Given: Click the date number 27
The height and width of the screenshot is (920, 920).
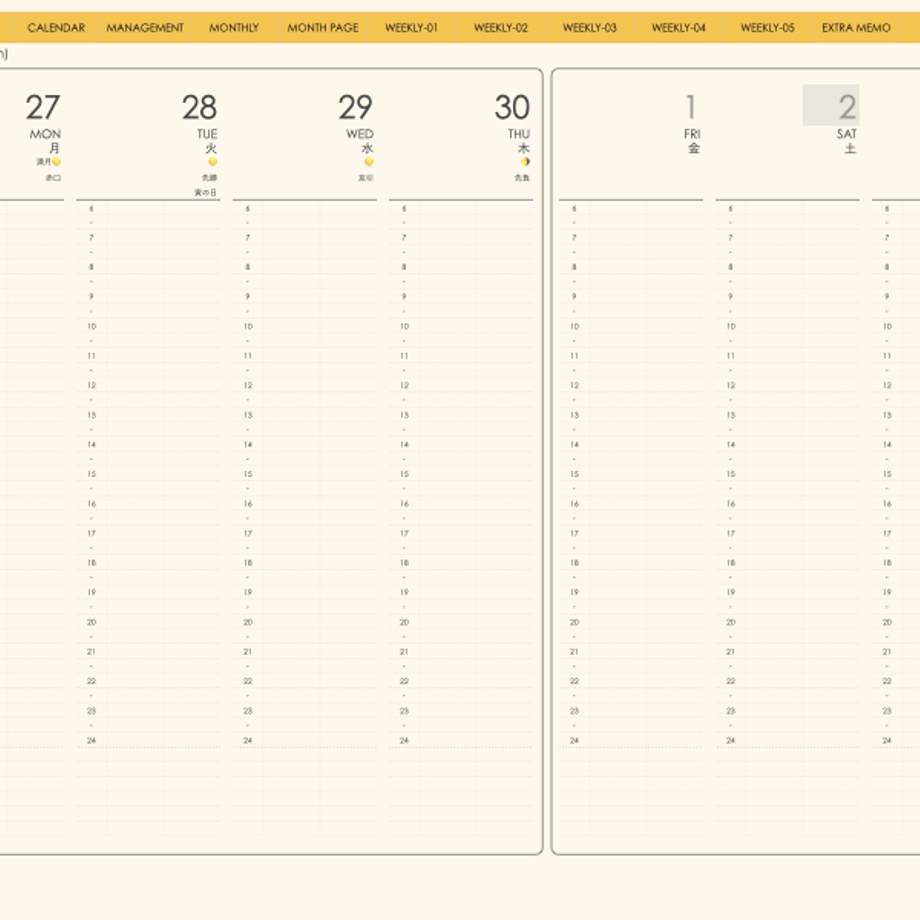Looking at the screenshot, I should click(43, 107).
